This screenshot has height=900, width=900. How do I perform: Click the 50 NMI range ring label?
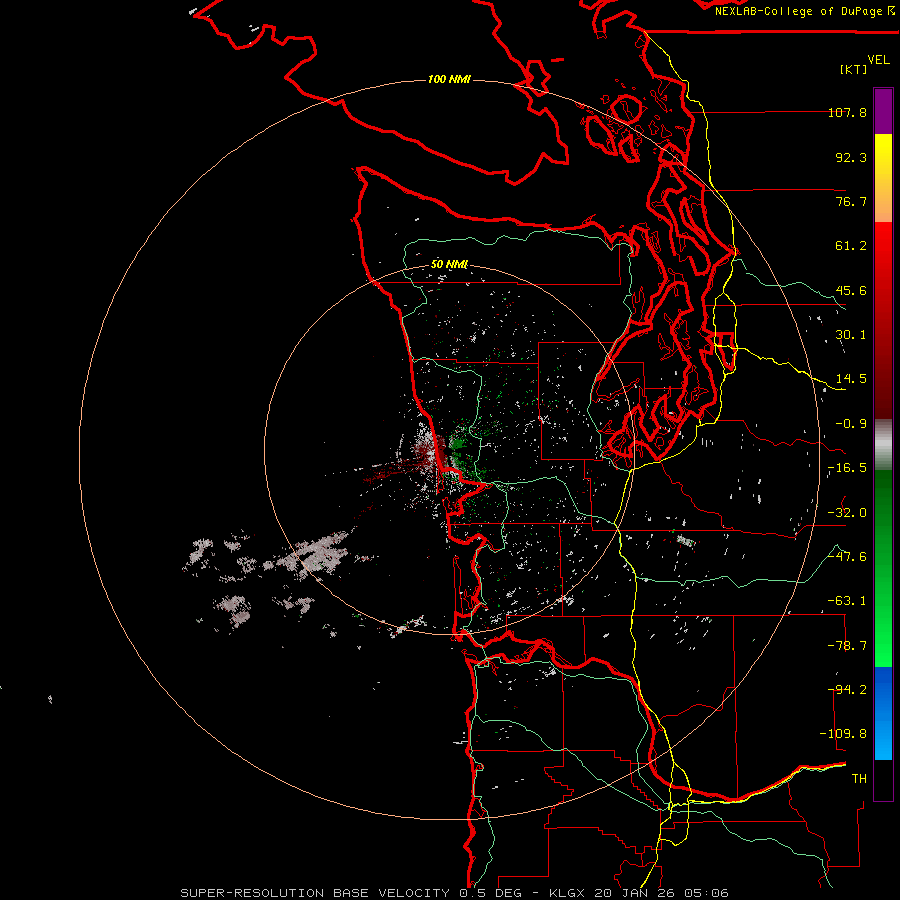449,265
